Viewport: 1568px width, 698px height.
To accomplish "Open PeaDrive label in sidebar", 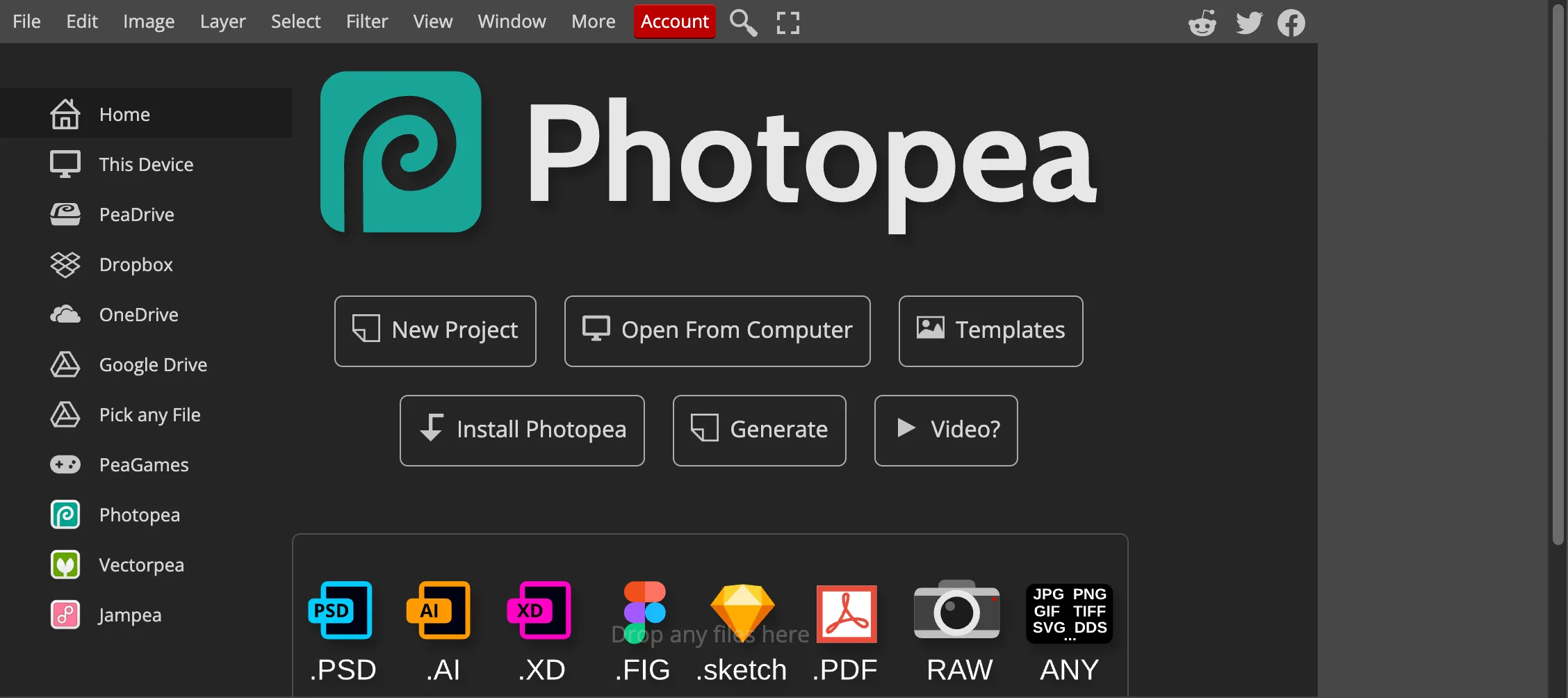I will [x=137, y=214].
